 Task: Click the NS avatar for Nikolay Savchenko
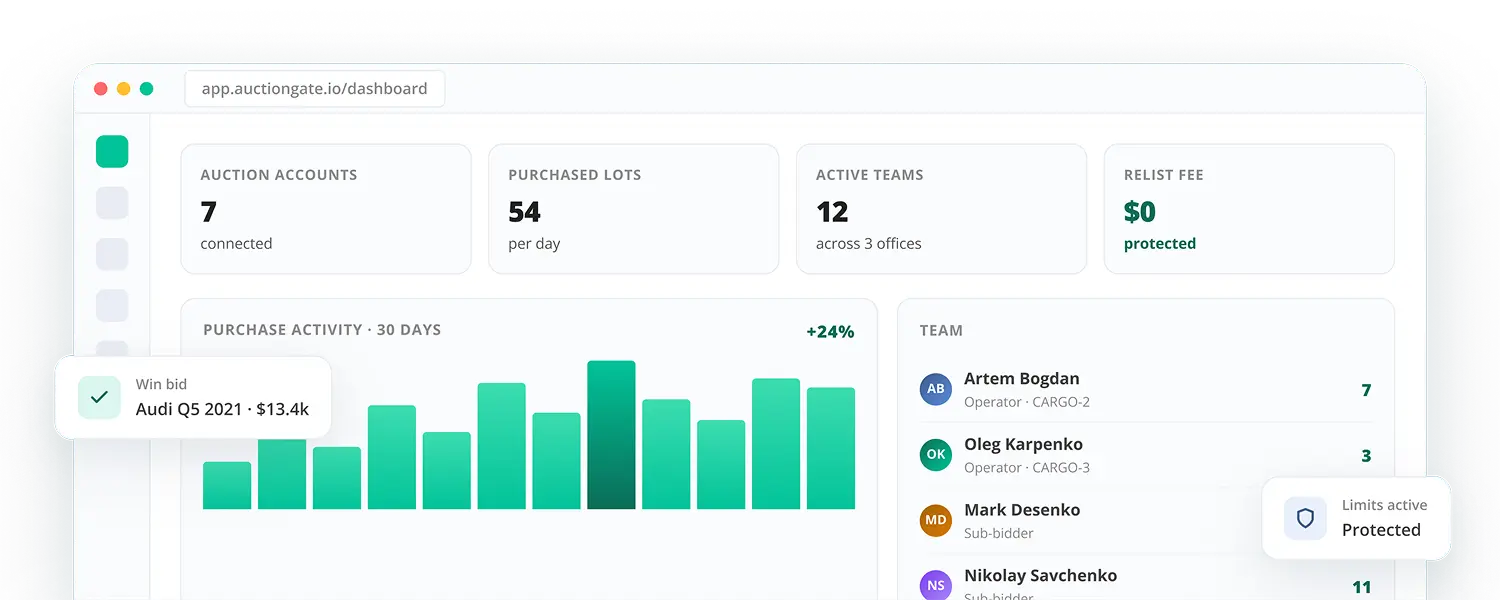click(x=936, y=585)
